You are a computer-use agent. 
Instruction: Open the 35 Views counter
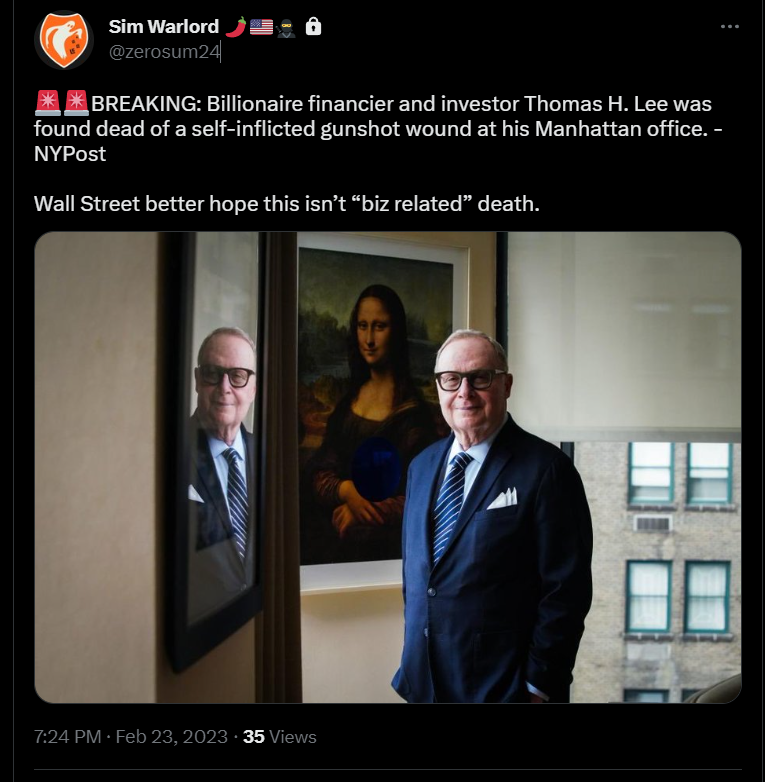pos(279,737)
